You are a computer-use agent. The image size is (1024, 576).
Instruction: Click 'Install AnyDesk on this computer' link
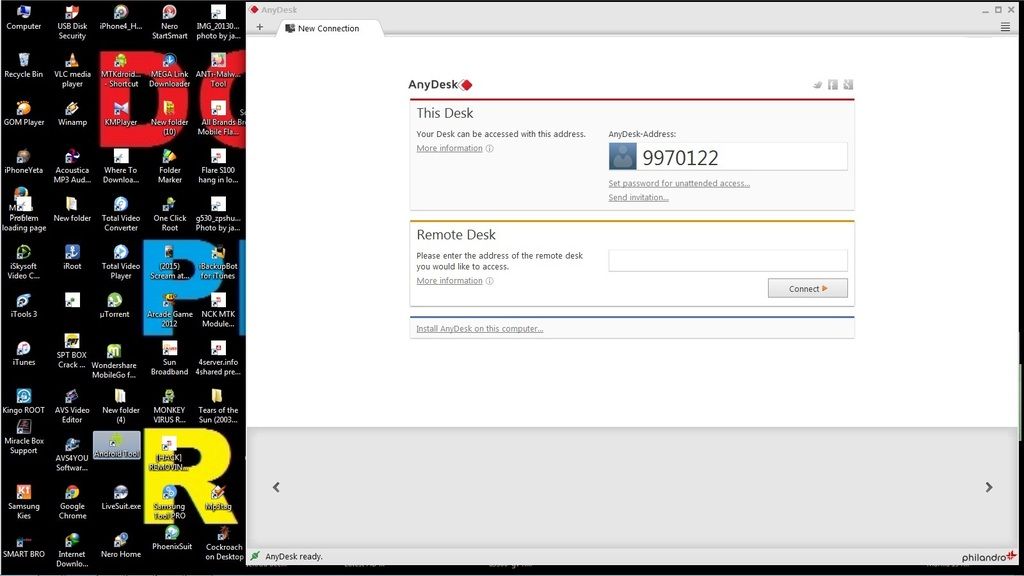479,328
